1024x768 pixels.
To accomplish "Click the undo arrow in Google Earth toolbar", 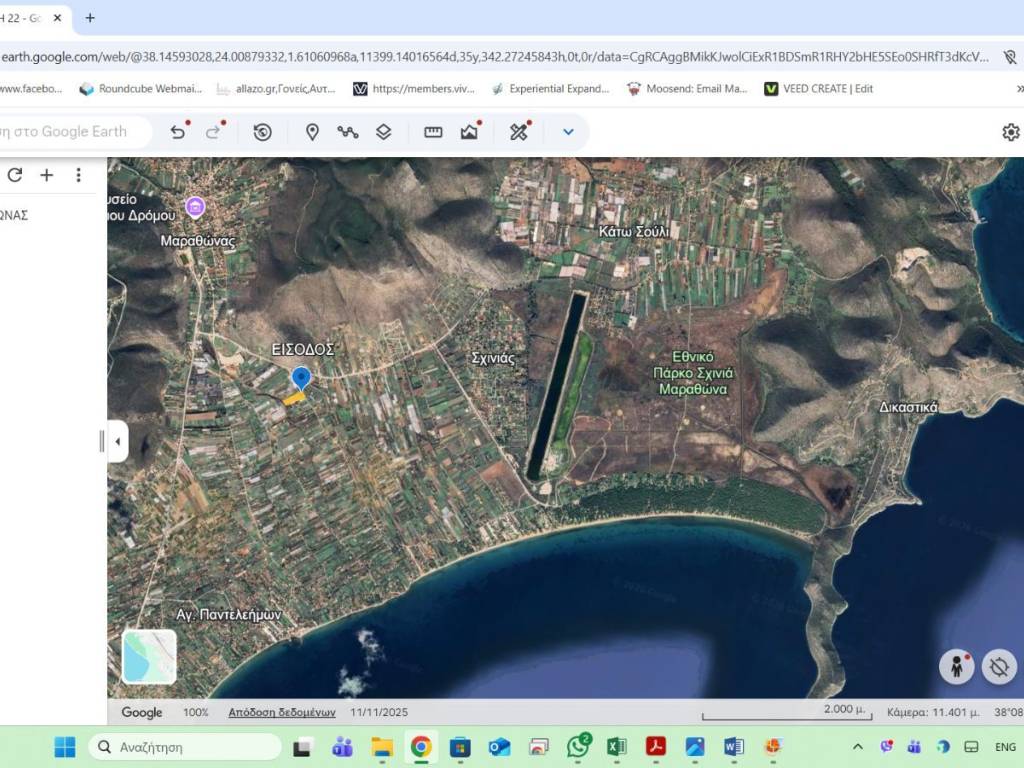I will [x=178, y=132].
